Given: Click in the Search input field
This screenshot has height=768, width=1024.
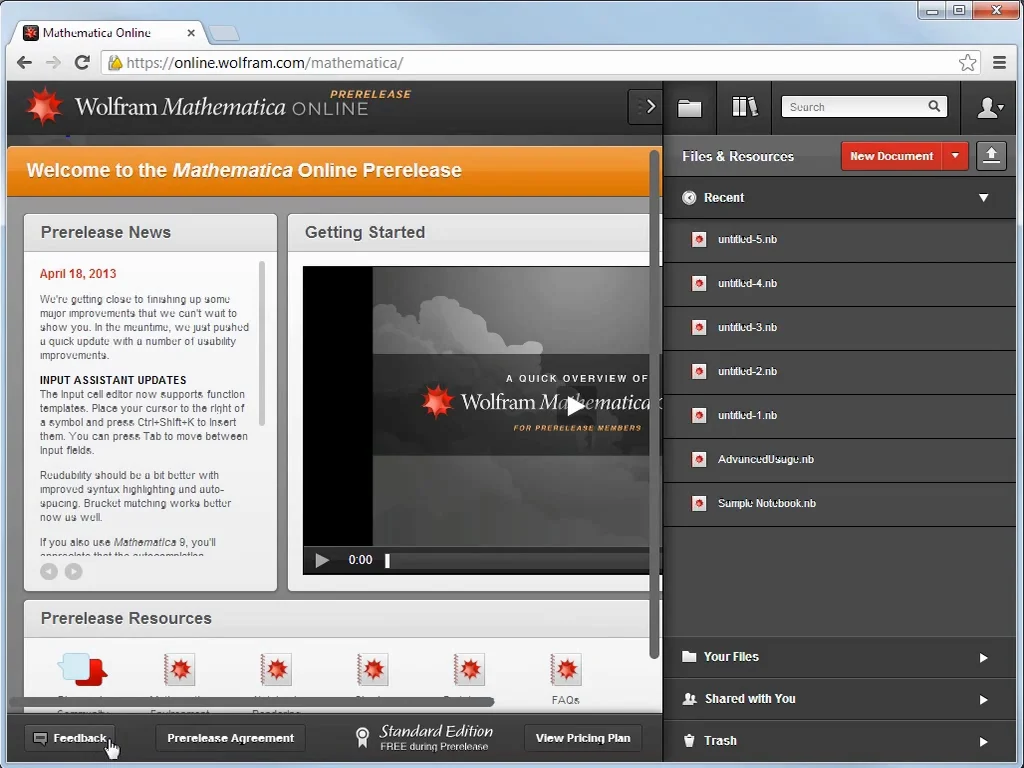Looking at the screenshot, I should point(855,107).
